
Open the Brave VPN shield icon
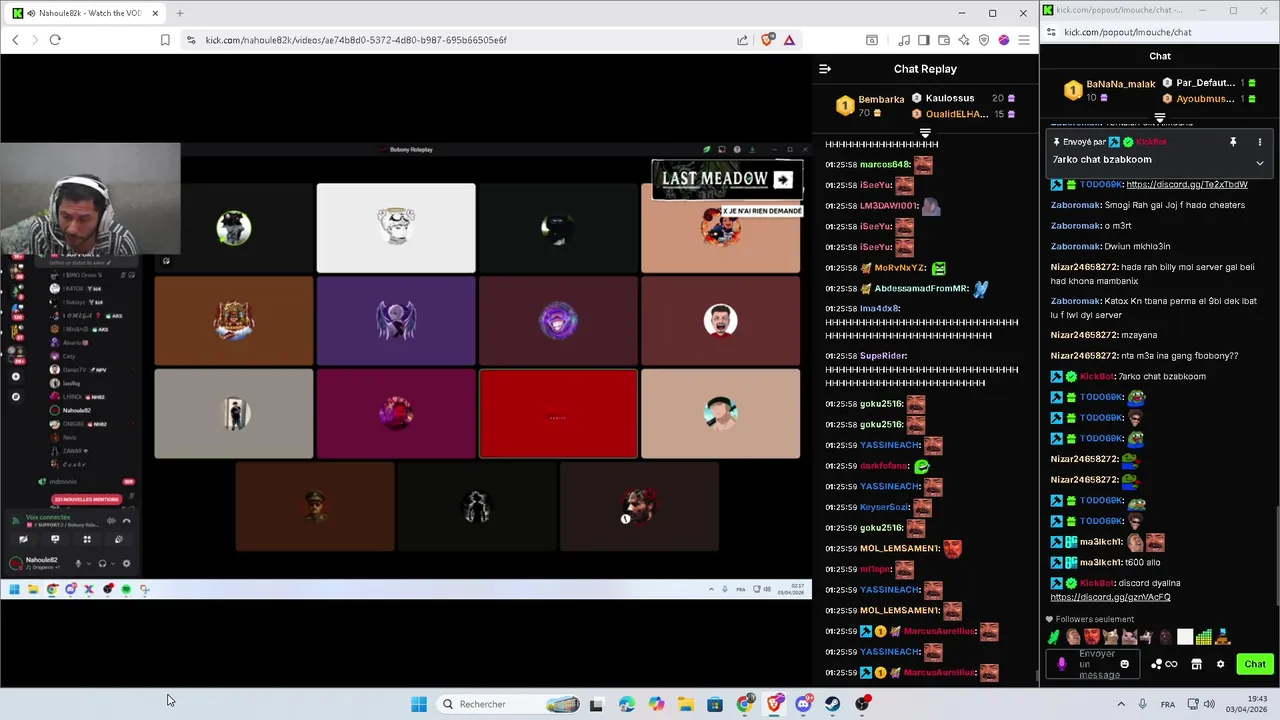[x=984, y=40]
